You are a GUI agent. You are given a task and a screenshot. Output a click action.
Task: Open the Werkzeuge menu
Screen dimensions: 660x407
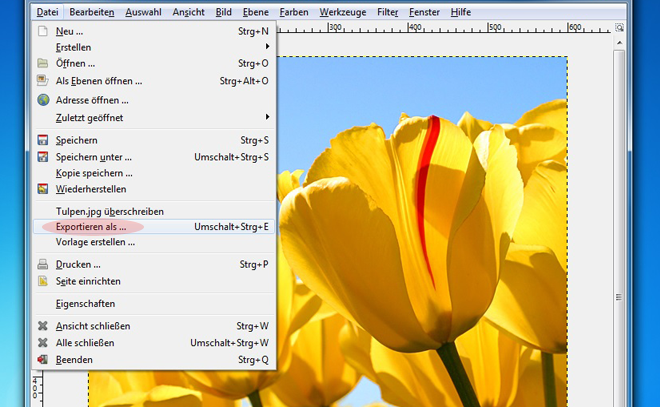point(342,12)
